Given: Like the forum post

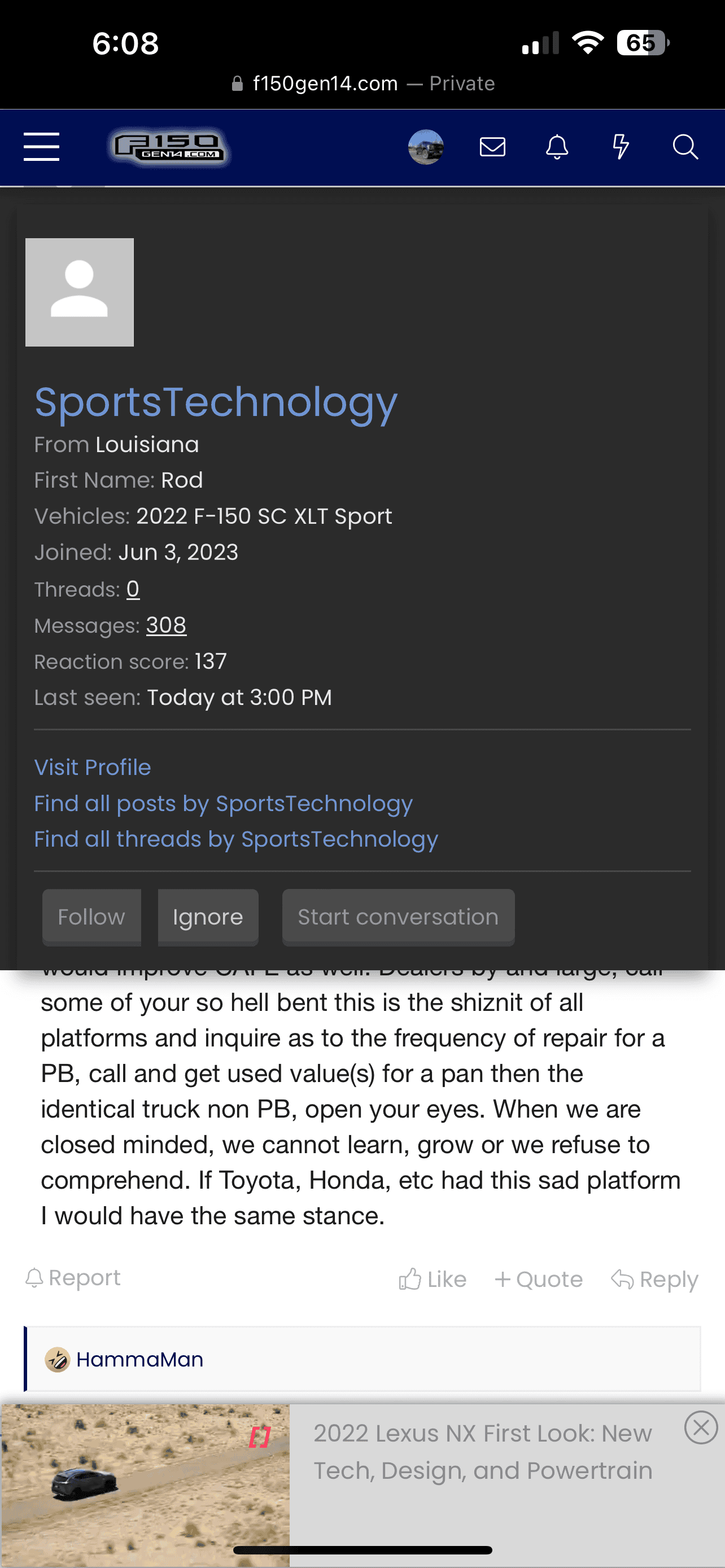Looking at the screenshot, I should point(432,1279).
